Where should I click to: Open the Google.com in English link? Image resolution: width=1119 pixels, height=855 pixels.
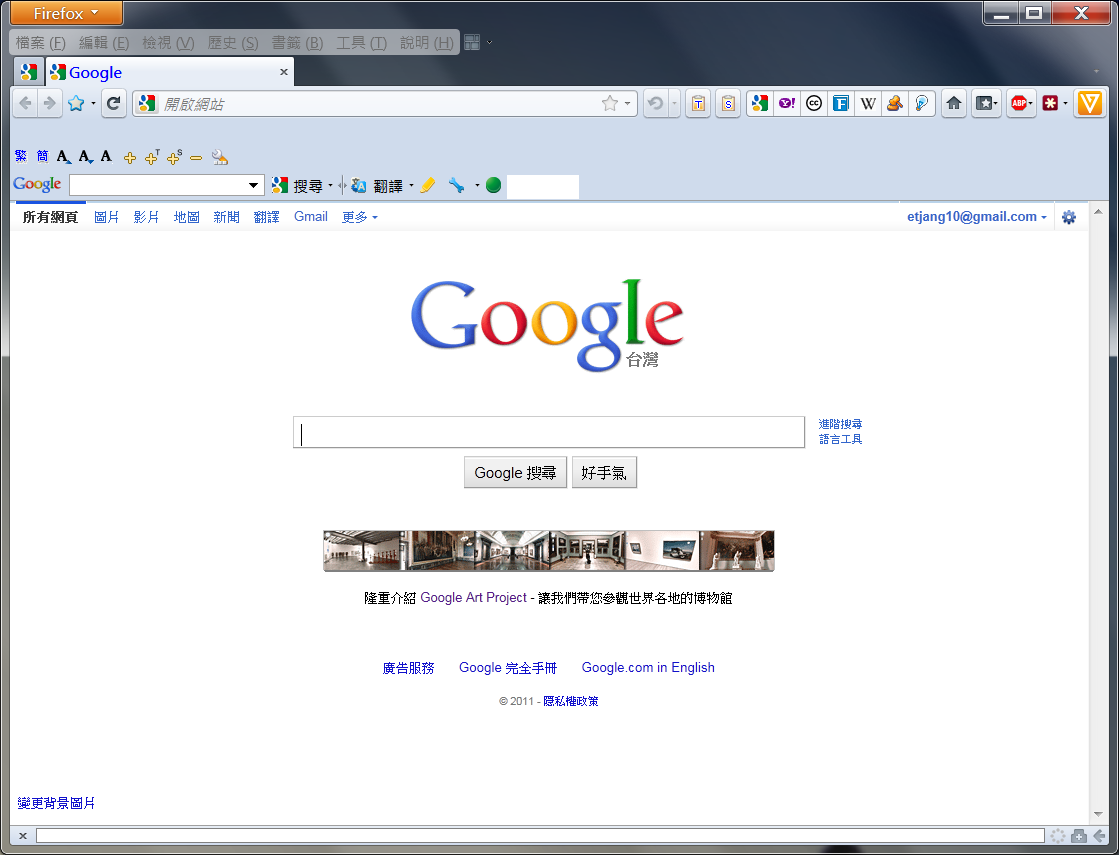[x=648, y=667]
